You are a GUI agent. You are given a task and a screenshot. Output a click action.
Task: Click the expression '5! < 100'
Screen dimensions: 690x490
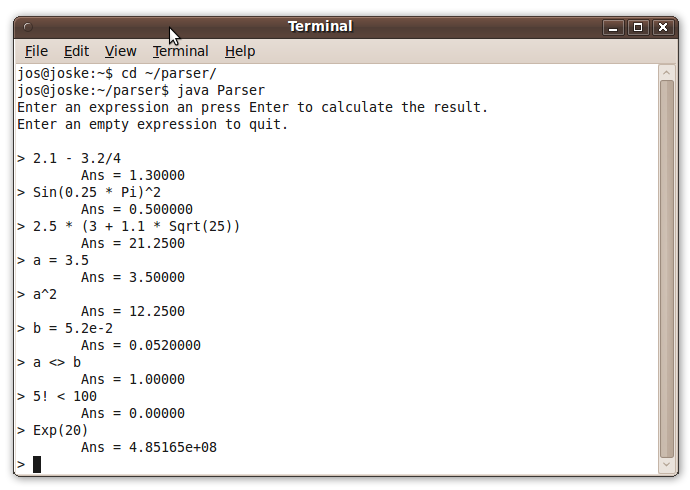pos(65,396)
